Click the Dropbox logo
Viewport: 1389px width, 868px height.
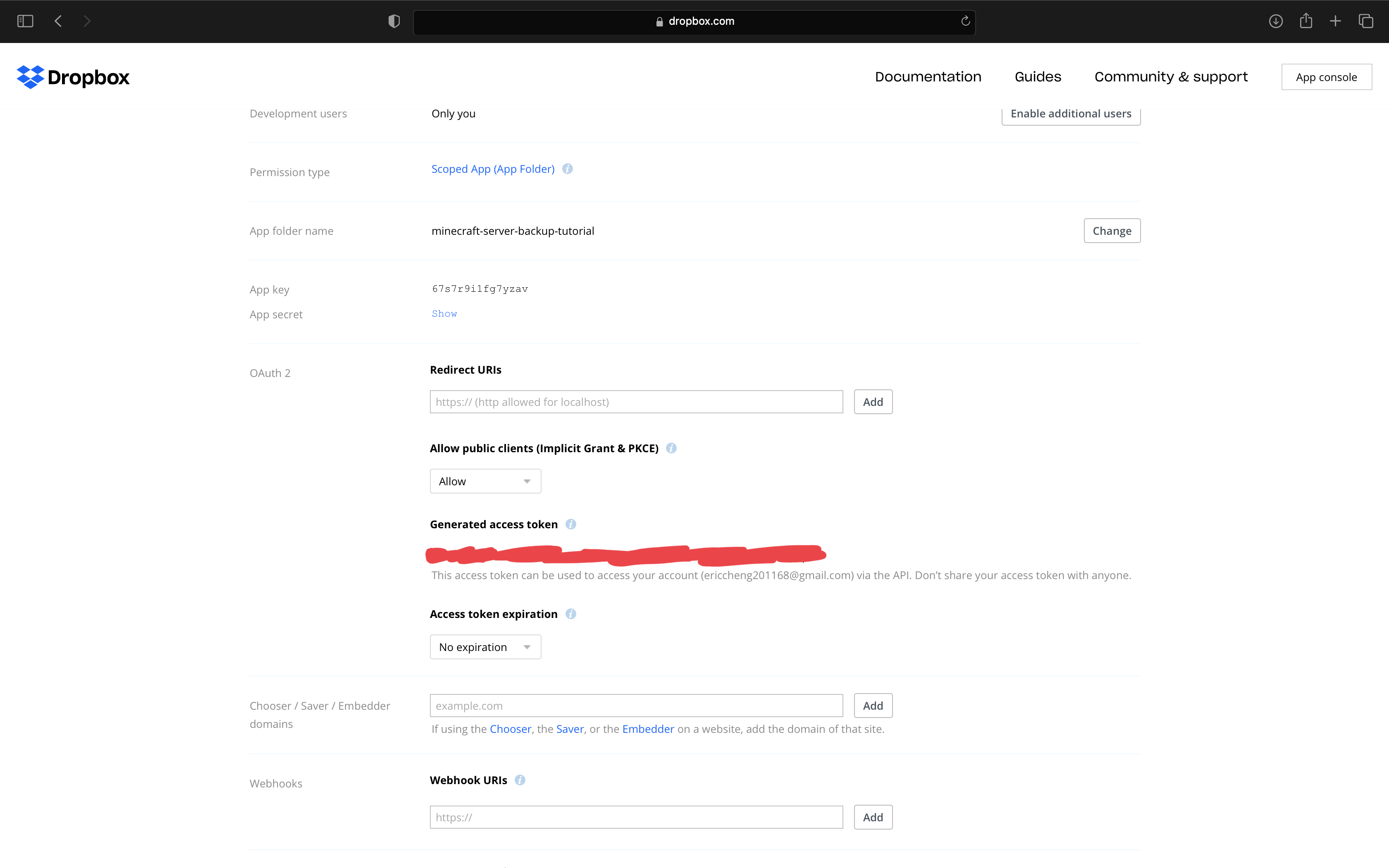[x=73, y=77]
